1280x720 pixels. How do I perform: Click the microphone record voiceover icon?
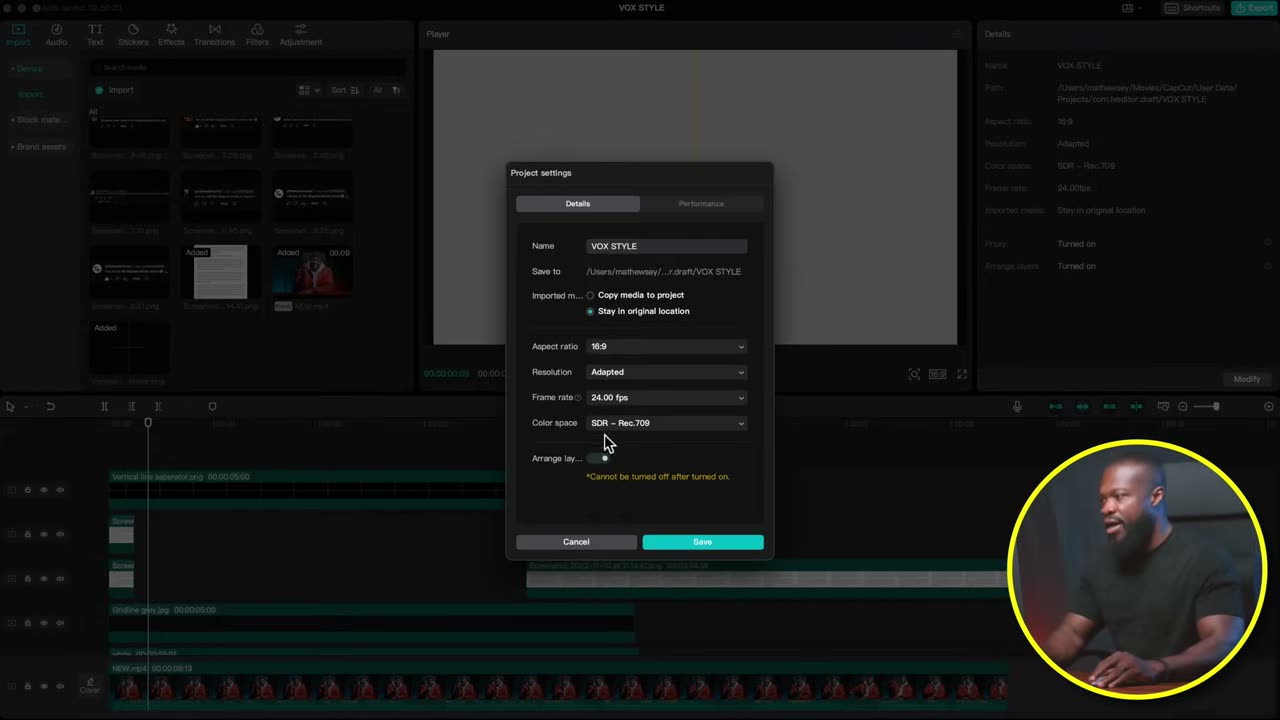[1017, 406]
